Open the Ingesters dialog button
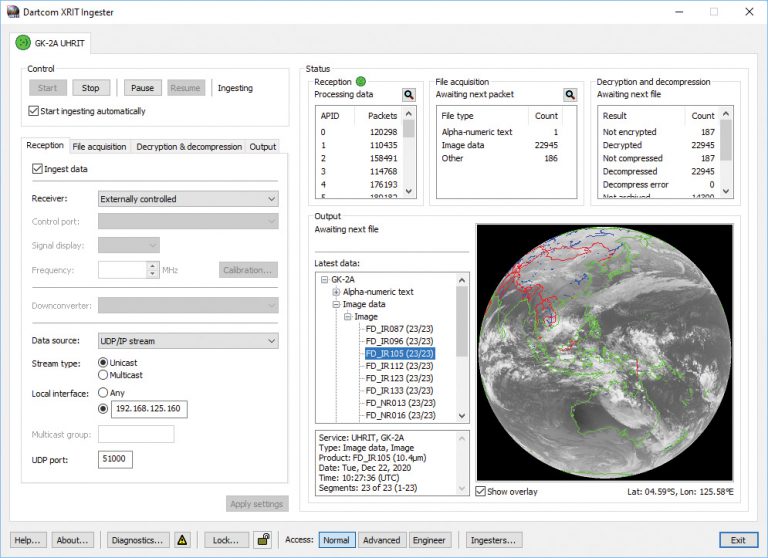 [492, 540]
